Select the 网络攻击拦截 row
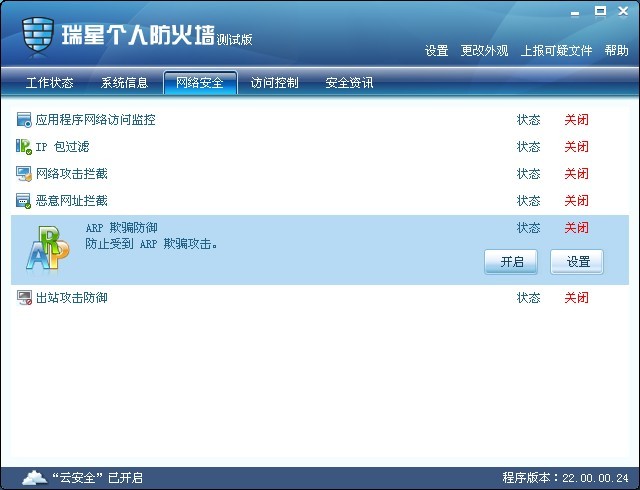Image resolution: width=640 pixels, height=490 pixels. (x=320, y=174)
